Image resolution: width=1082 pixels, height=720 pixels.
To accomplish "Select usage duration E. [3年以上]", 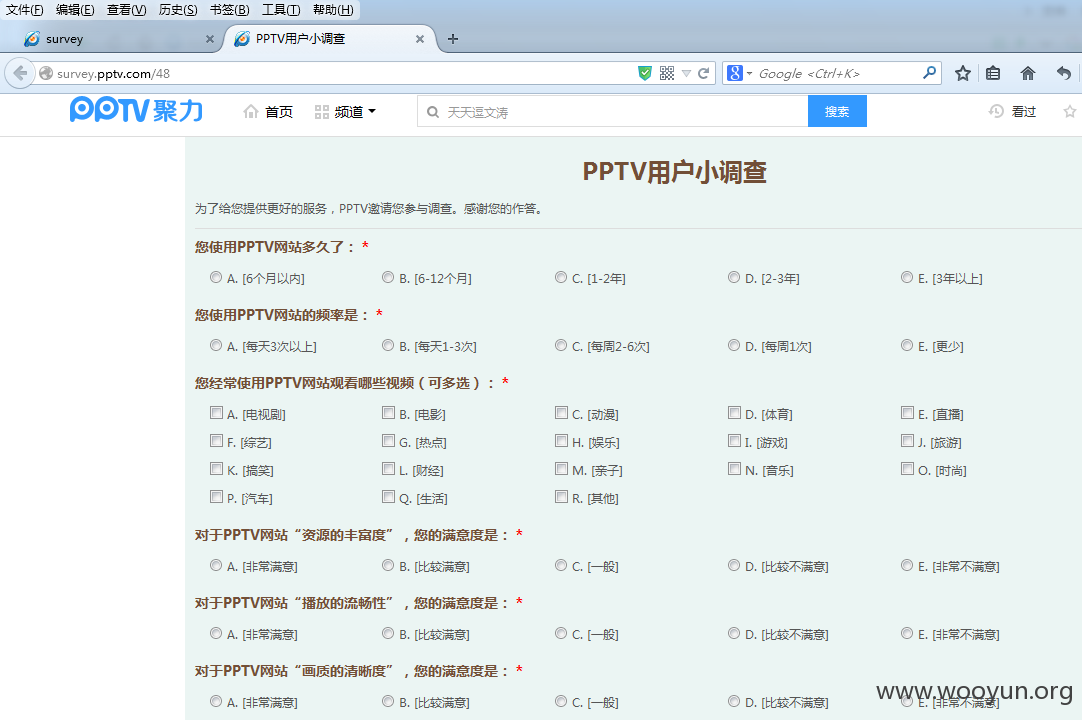I will (x=907, y=278).
